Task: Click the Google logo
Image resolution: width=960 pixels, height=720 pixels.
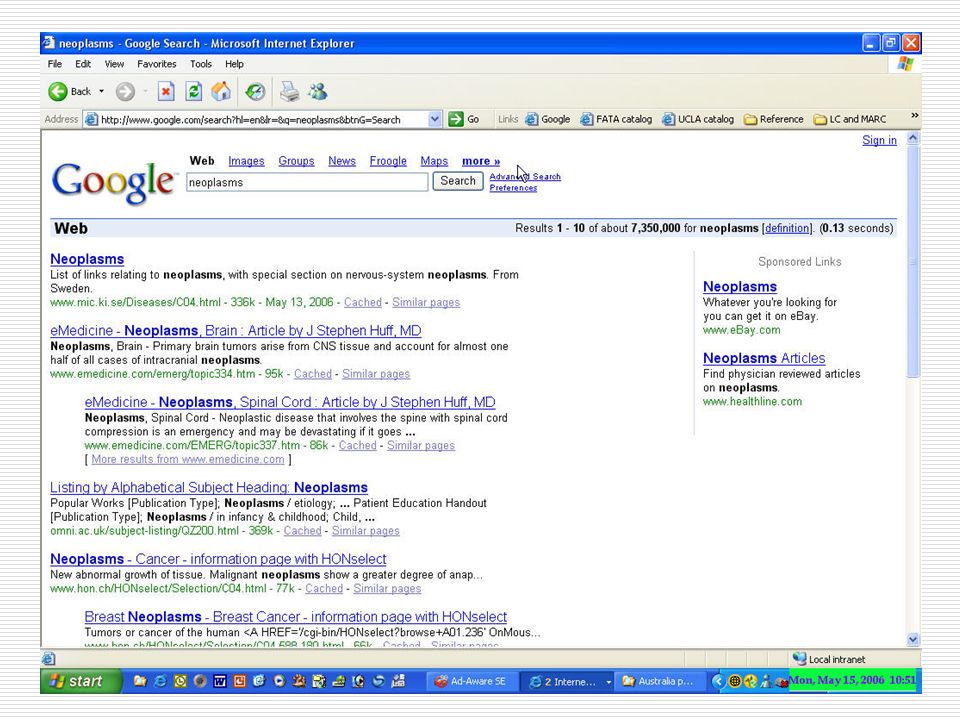Action: (113, 181)
